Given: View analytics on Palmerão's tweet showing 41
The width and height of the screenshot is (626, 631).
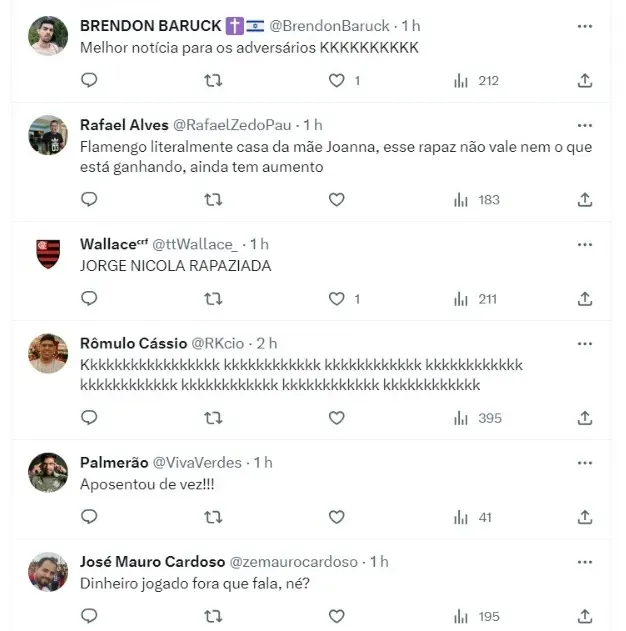Looking at the screenshot, I should (x=474, y=517).
